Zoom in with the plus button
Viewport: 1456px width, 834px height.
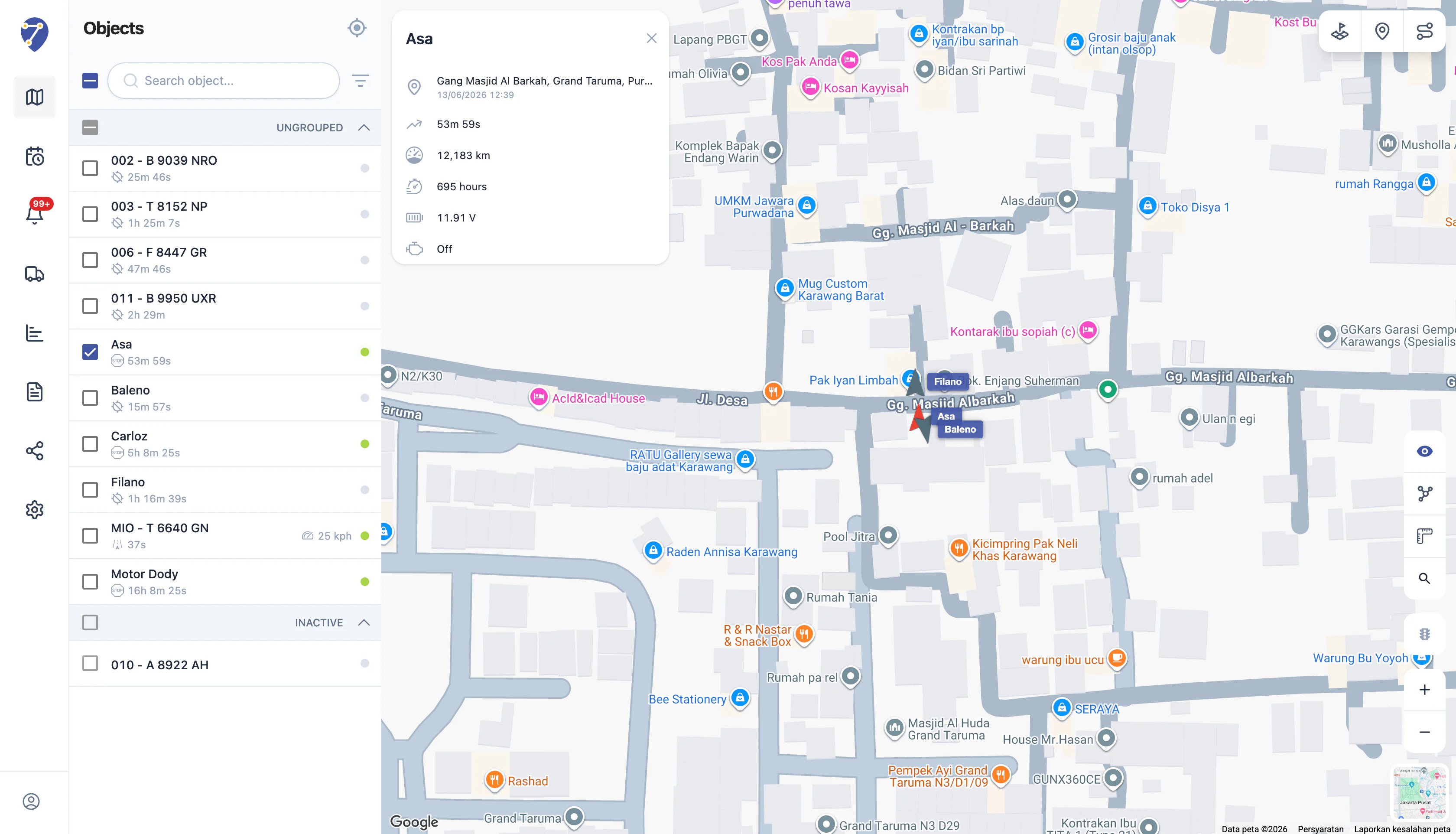point(1424,690)
